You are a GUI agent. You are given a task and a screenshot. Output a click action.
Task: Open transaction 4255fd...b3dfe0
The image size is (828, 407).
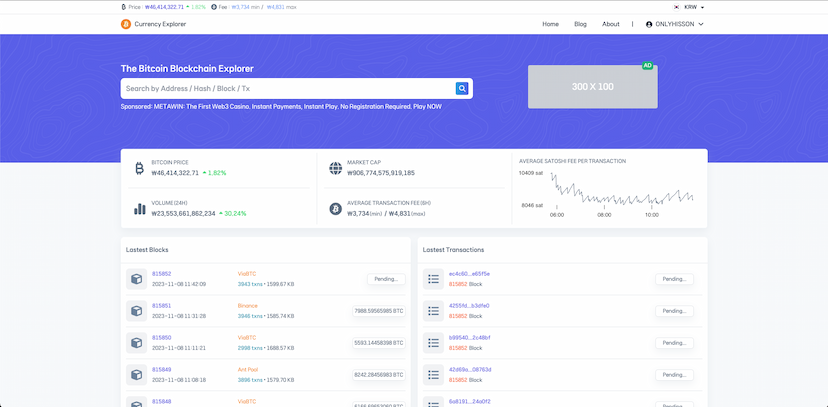pos(469,306)
